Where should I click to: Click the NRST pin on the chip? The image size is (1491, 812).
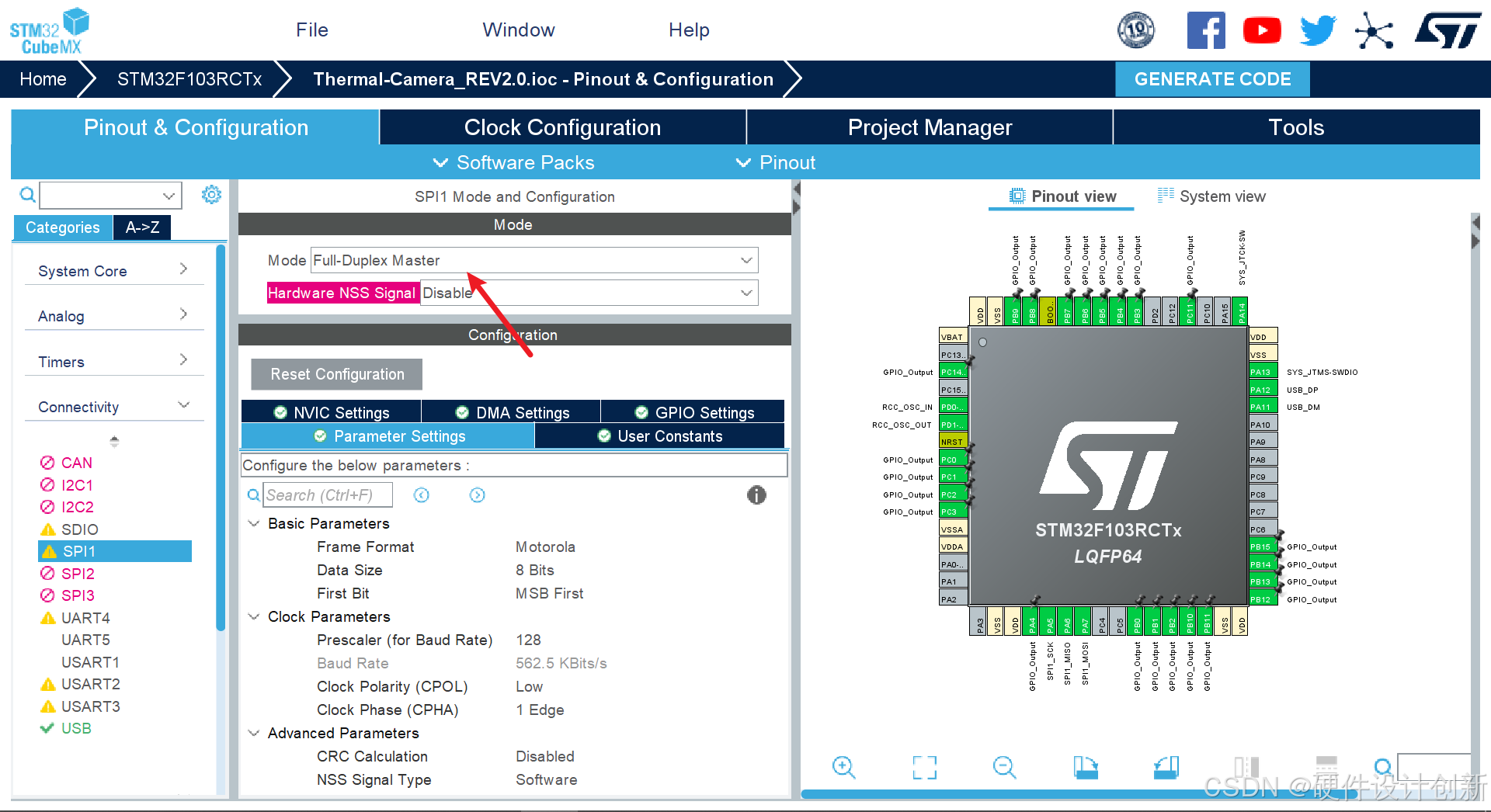953,442
